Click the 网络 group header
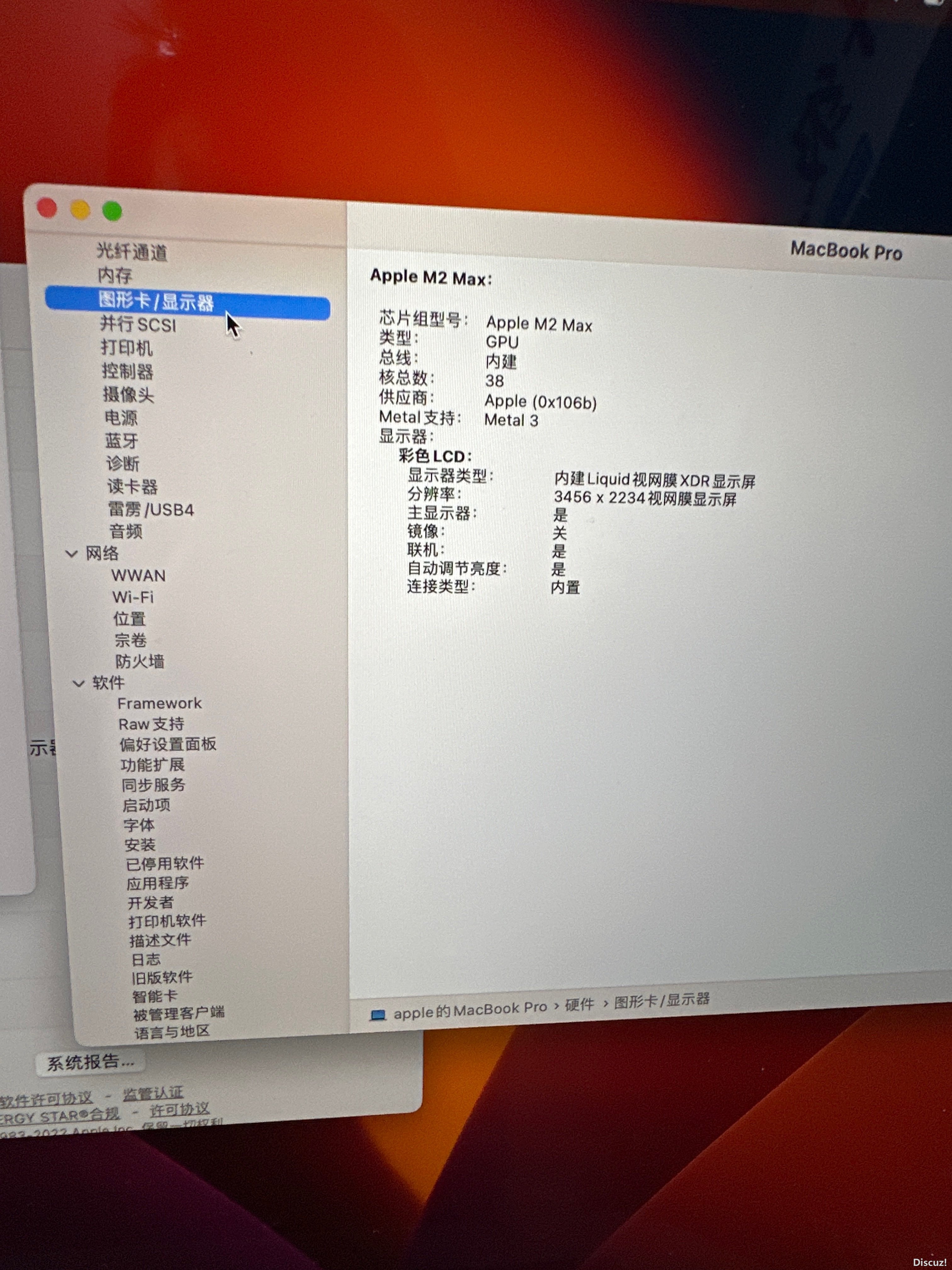This screenshot has height=1270, width=952. [x=102, y=553]
